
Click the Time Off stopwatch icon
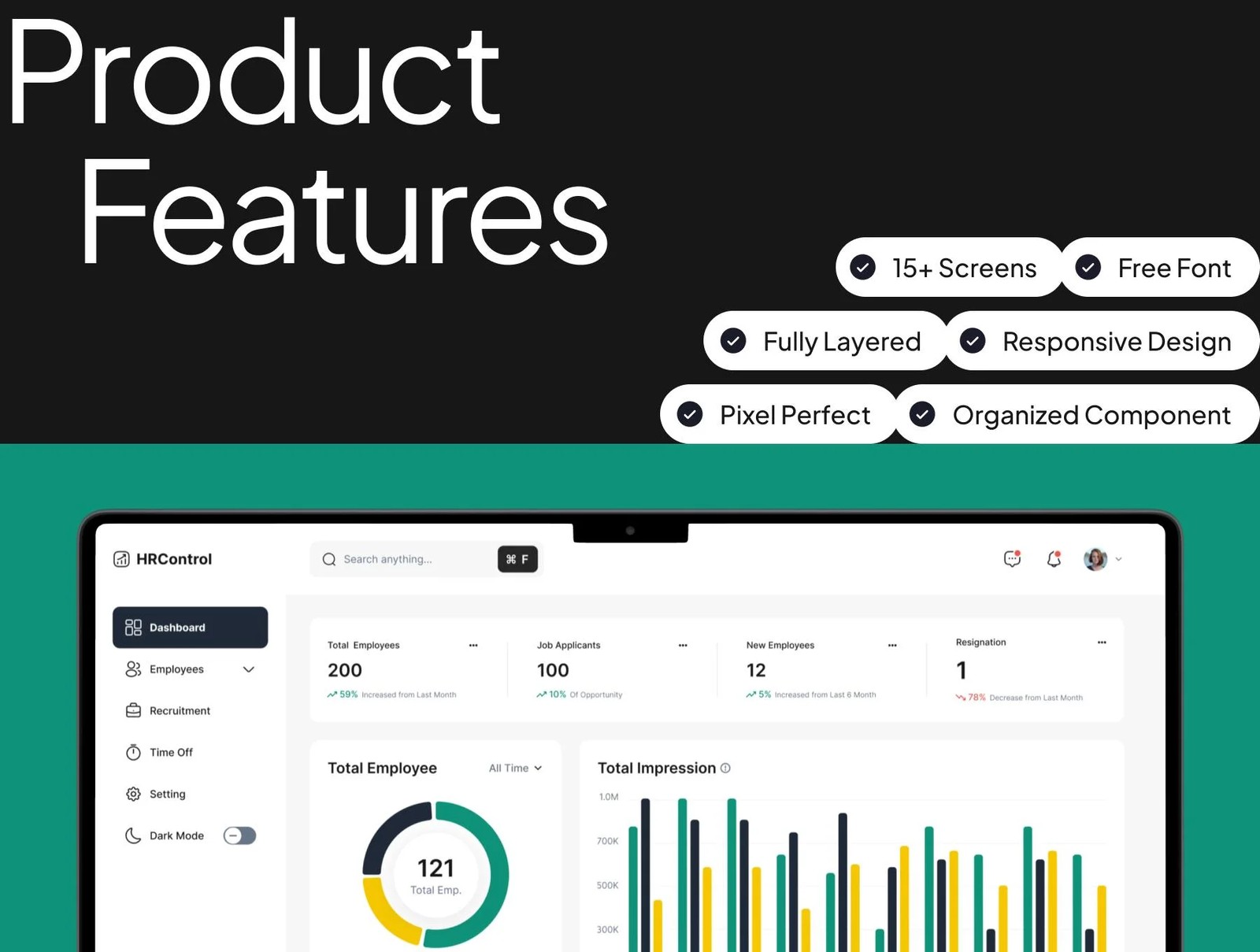(133, 752)
